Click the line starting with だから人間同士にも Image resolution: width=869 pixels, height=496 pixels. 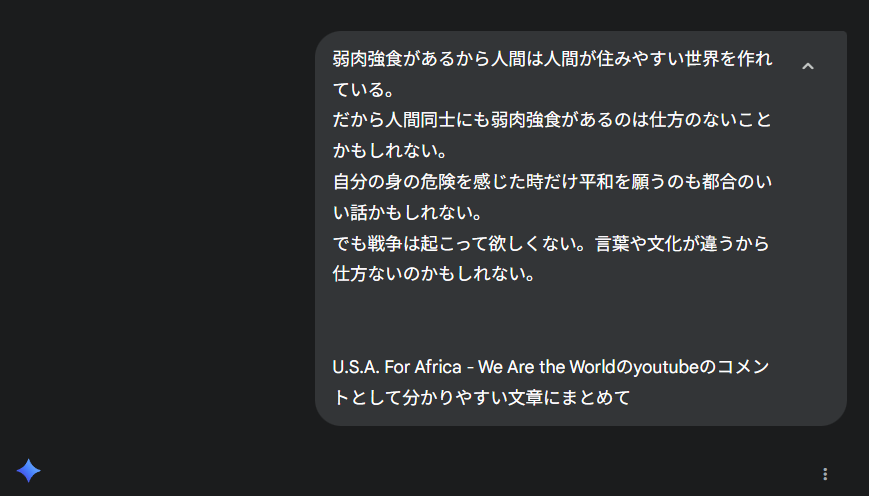click(552, 120)
